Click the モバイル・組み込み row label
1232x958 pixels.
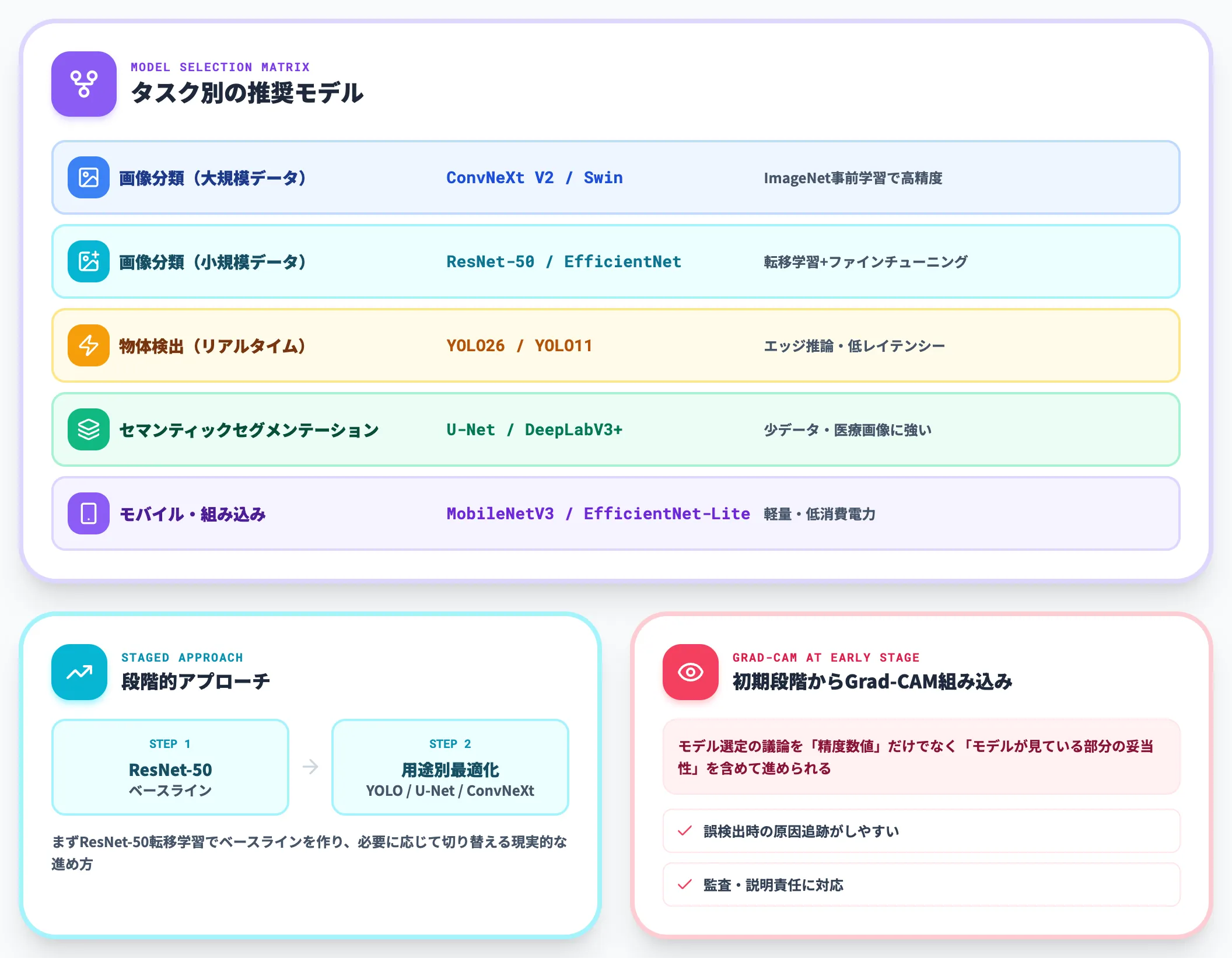192,514
